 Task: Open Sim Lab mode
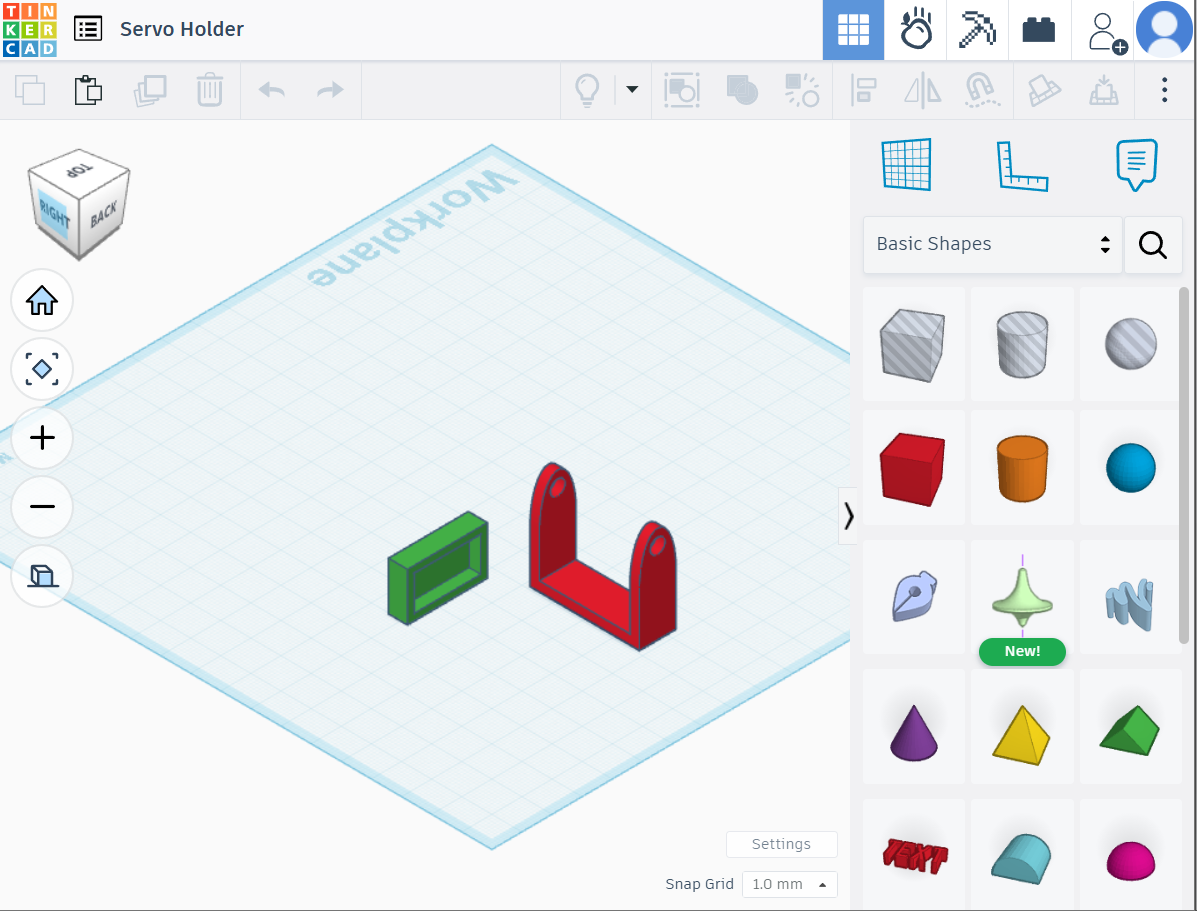(915, 30)
